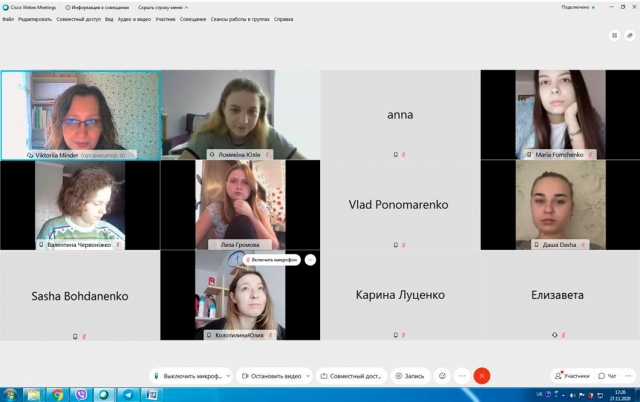End the meeting with the red button
Viewport: 640px width, 402px height.
pyautogui.click(x=482, y=376)
